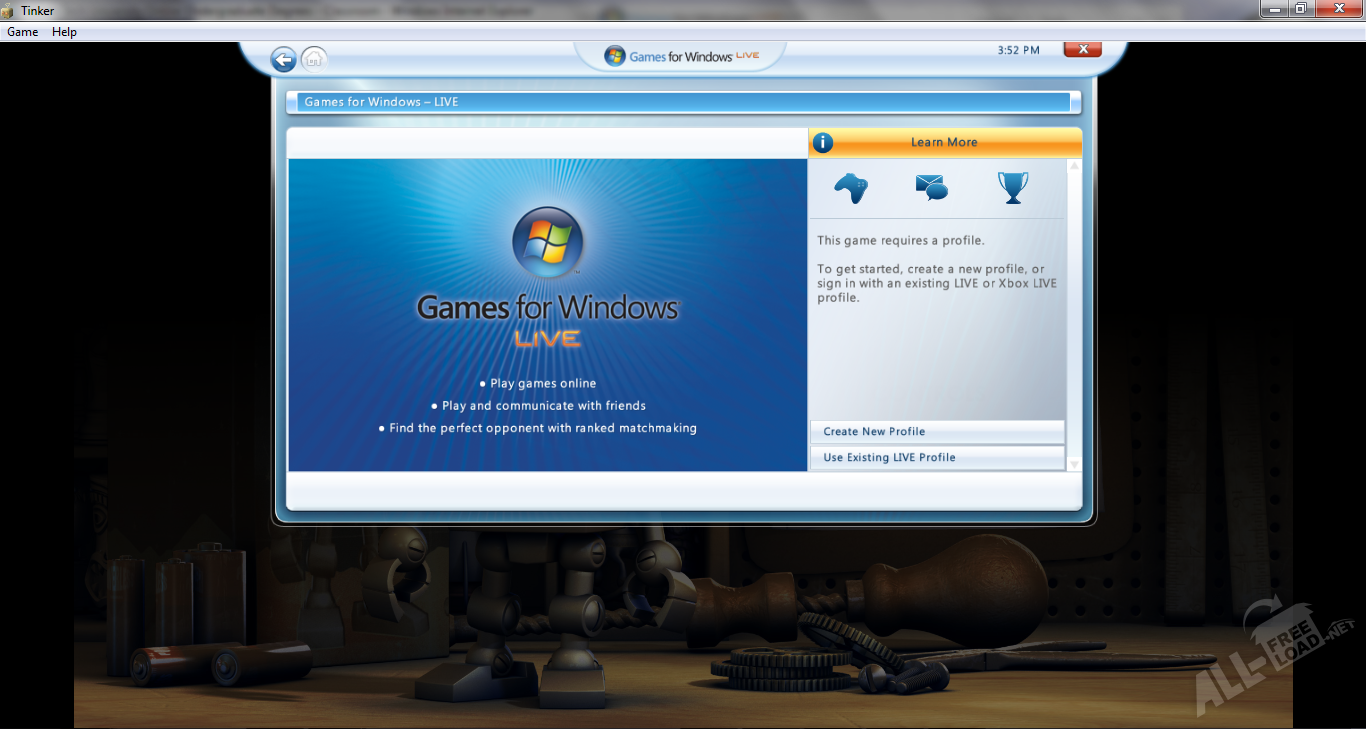Close the LIVE overlay with red X
1366x729 pixels.
pos(1082,49)
